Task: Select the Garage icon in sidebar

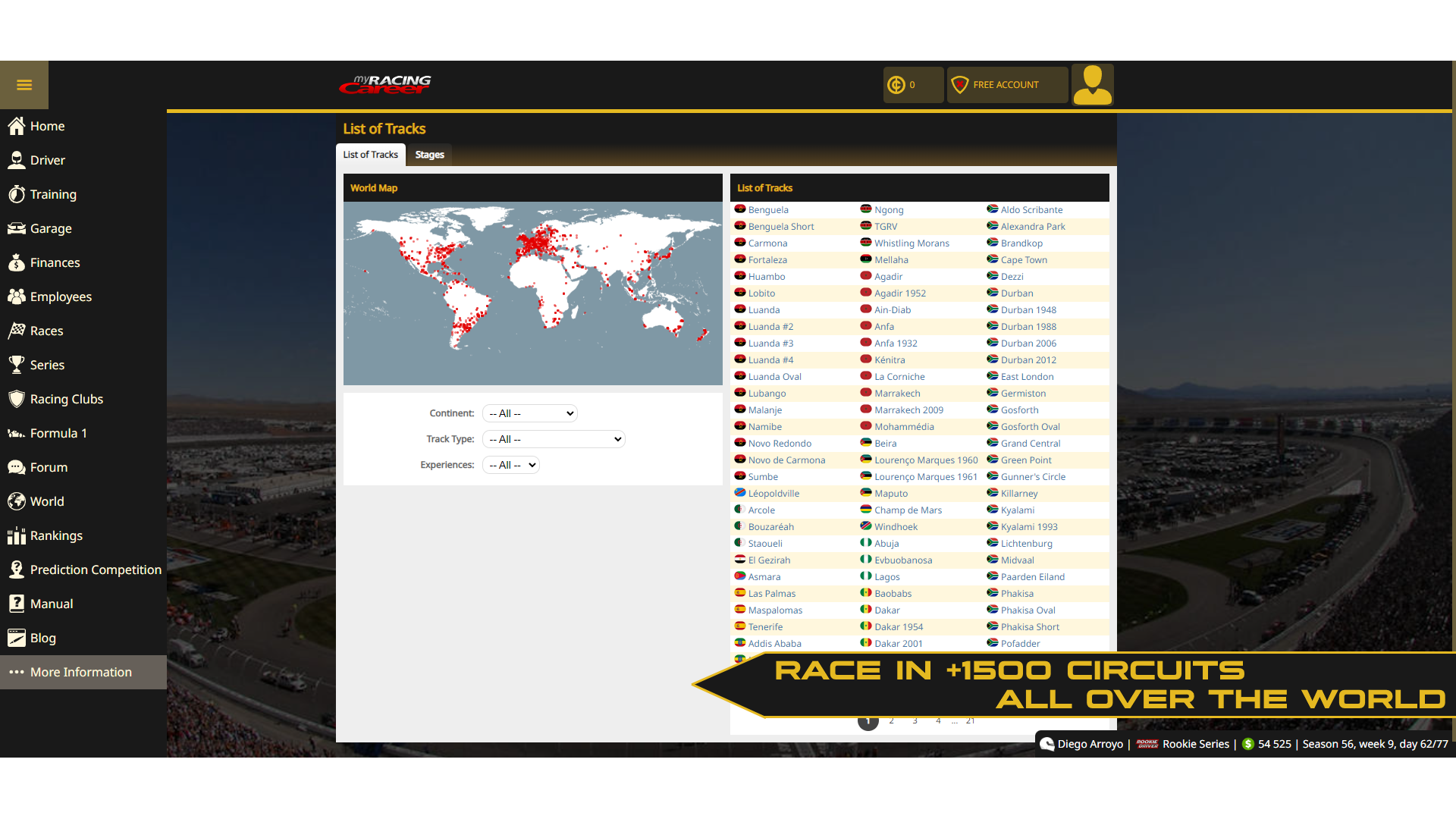Action: click(17, 228)
